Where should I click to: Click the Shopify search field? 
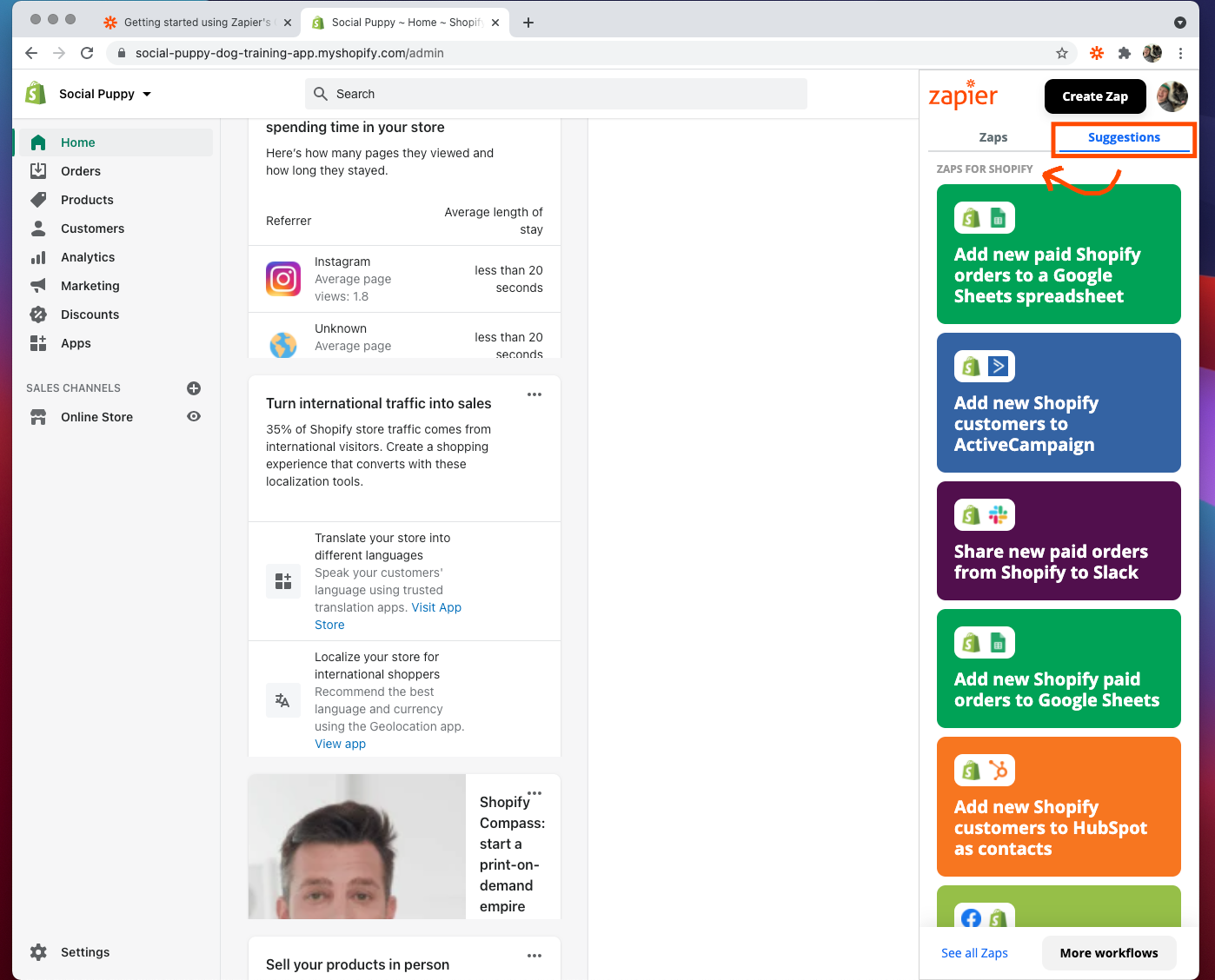(556, 94)
